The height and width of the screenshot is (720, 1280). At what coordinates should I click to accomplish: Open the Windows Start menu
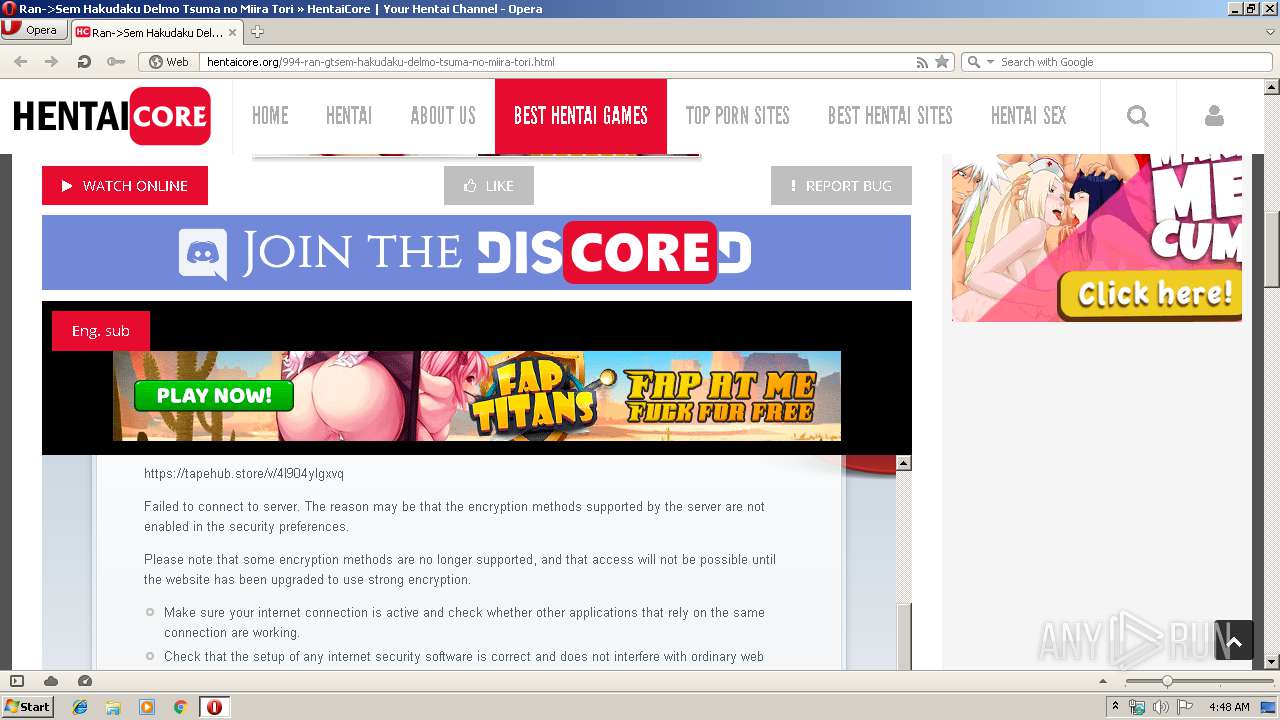tap(28, 707)
